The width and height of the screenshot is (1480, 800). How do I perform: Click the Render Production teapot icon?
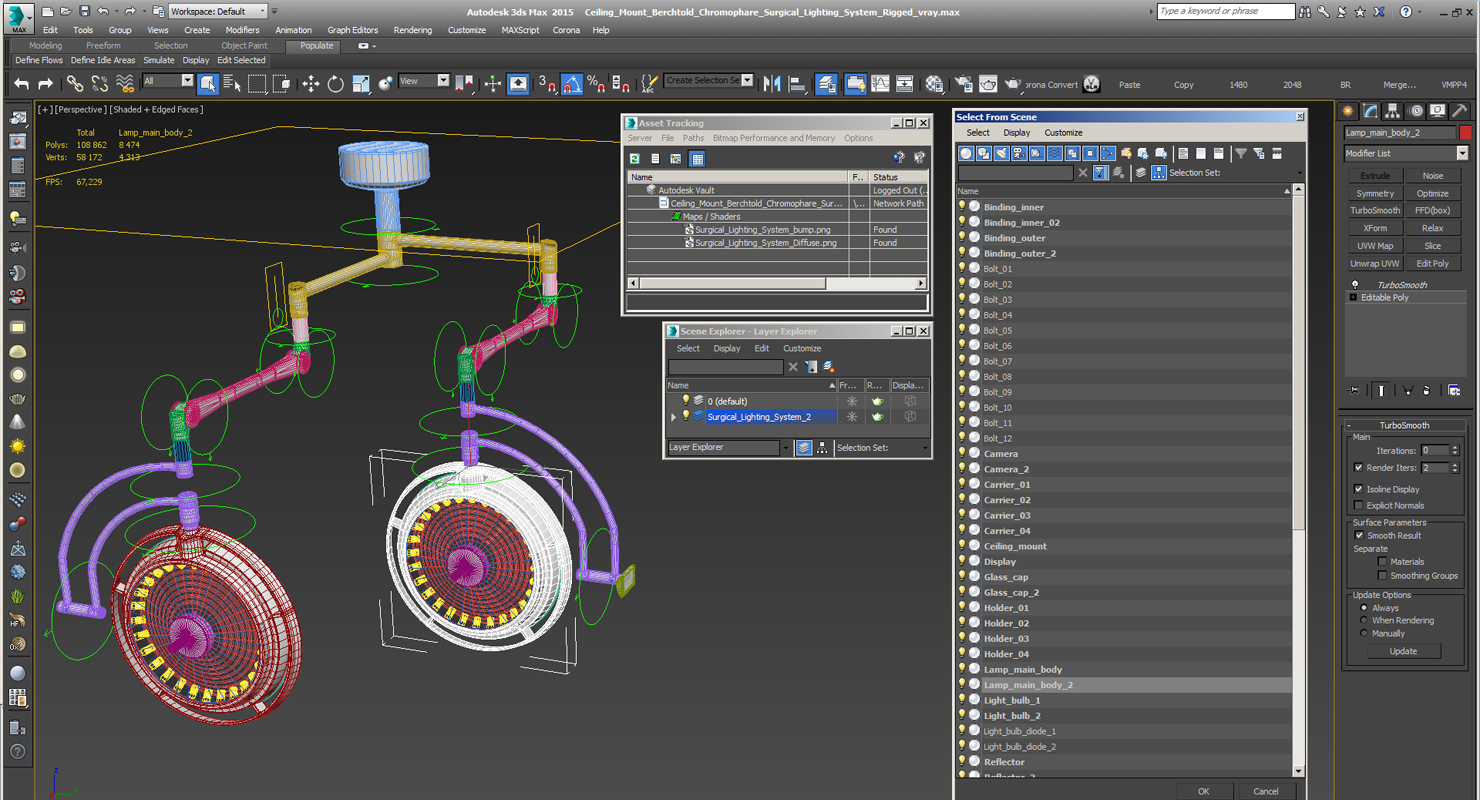tap(1013, 84)
